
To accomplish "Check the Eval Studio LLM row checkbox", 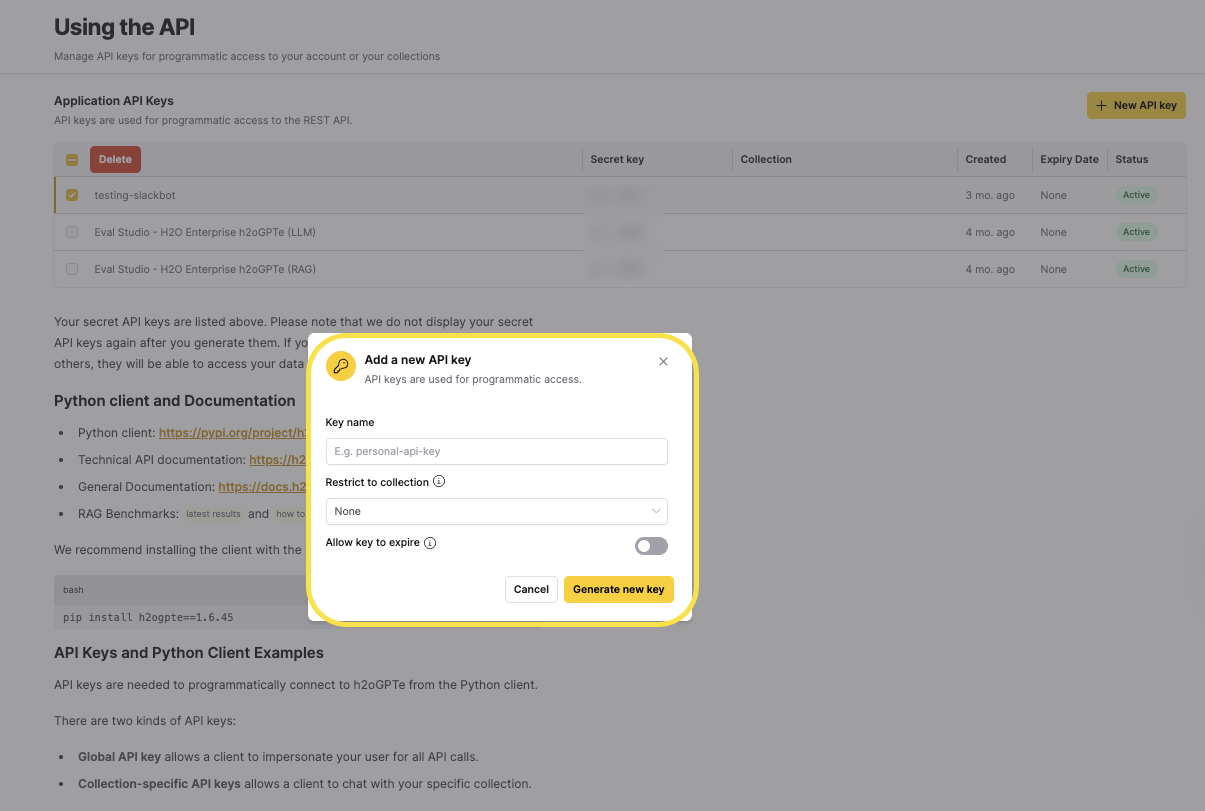I will 72,231.
